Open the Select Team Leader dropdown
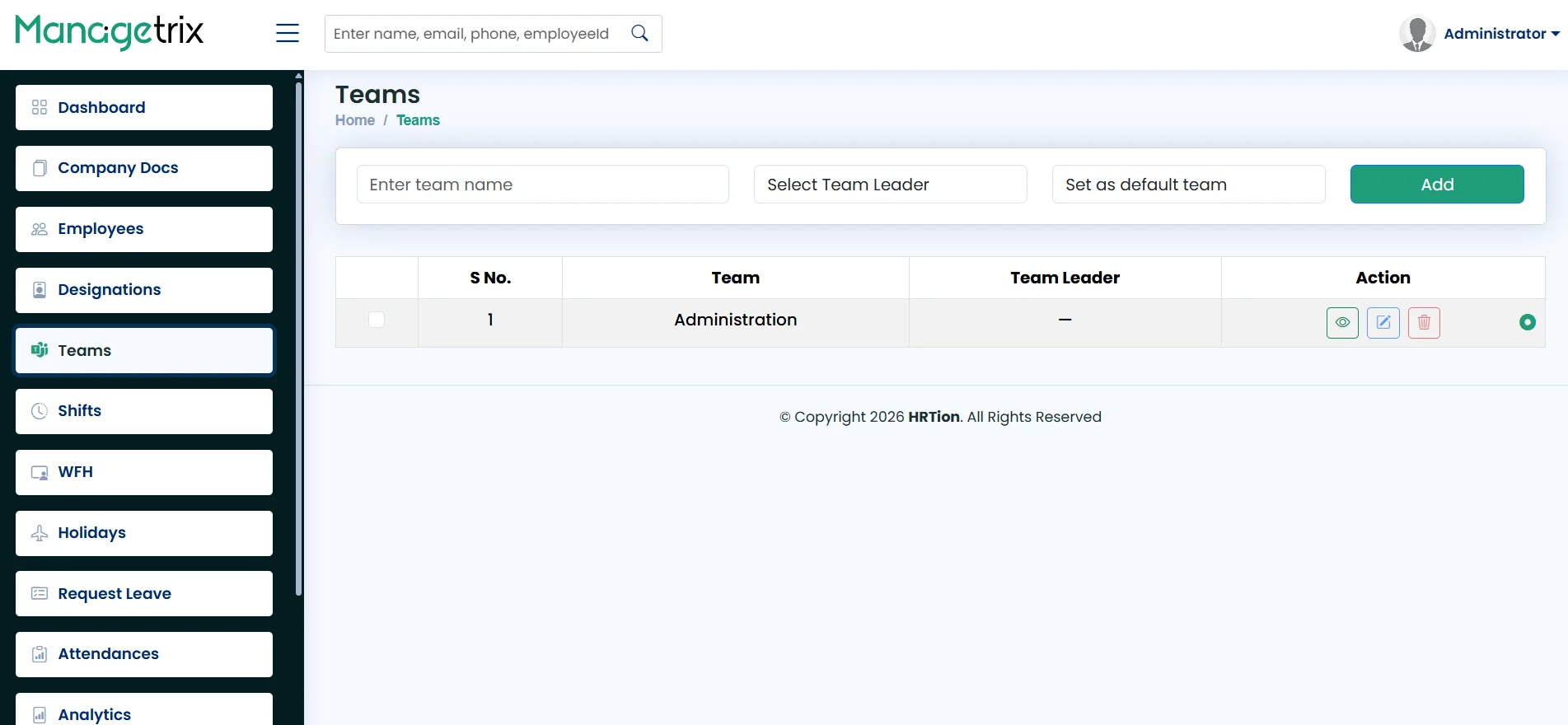 [890, 185]
